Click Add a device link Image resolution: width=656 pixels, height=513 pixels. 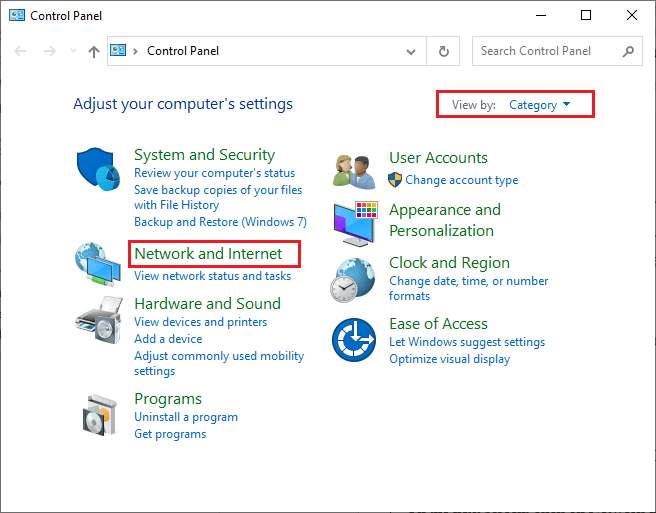click(x=168, y=339)
